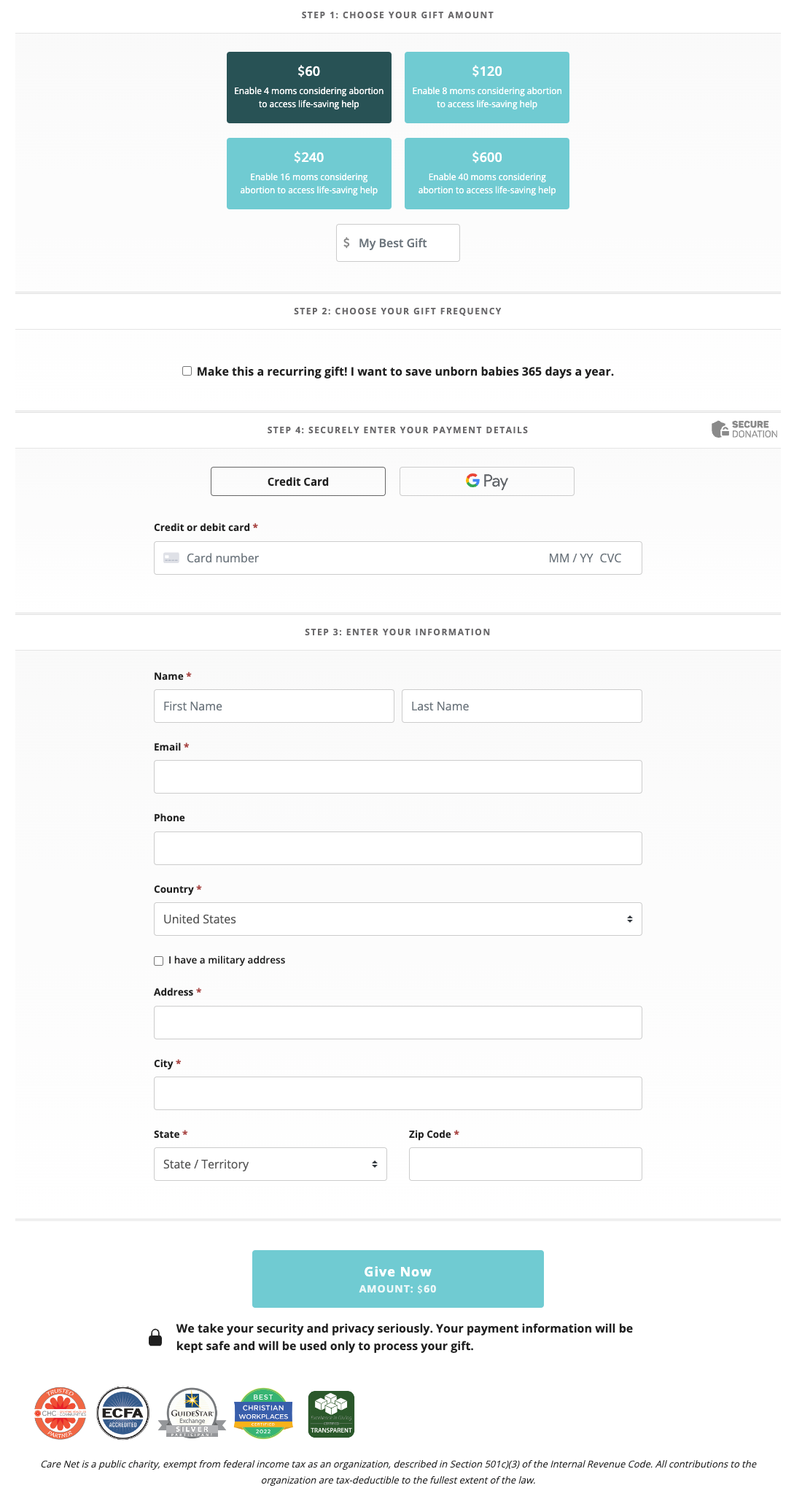Click the Zip Code input field
The height and width of the screenshot is (1512, 794).
pos(525,1164)
